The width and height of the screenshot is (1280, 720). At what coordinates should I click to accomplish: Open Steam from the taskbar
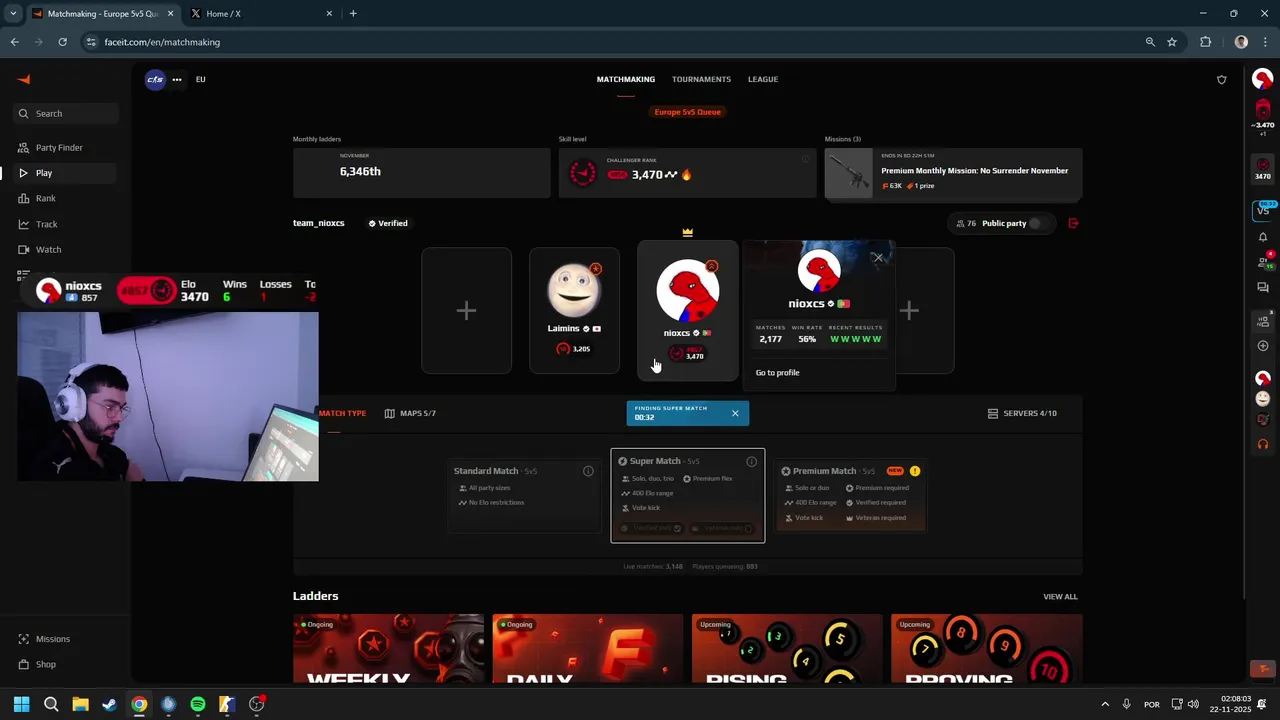click(x=109, y=704)
